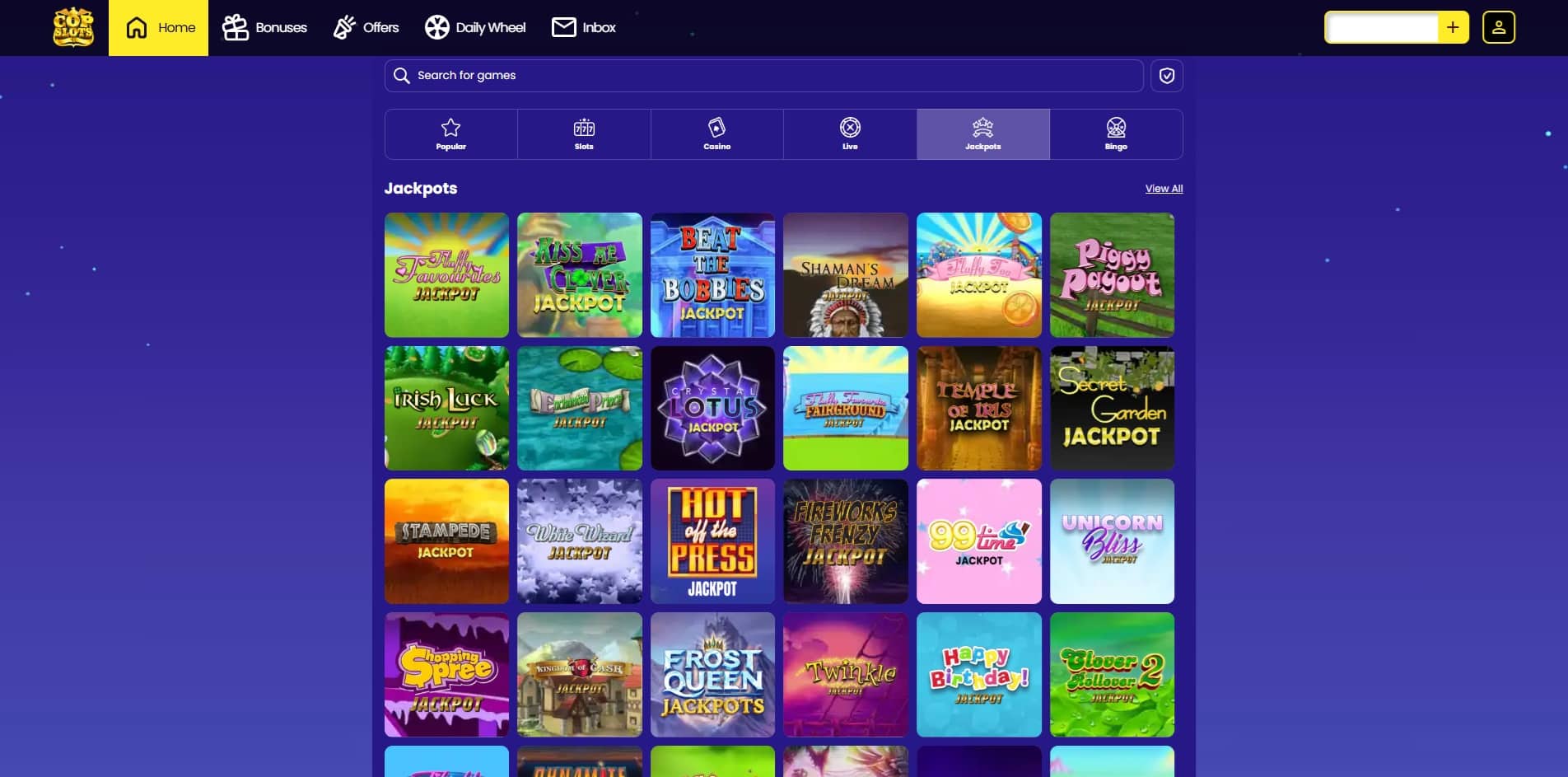Select the Bingo category icon
The image size is (1568, 777).
point(1115,128)
